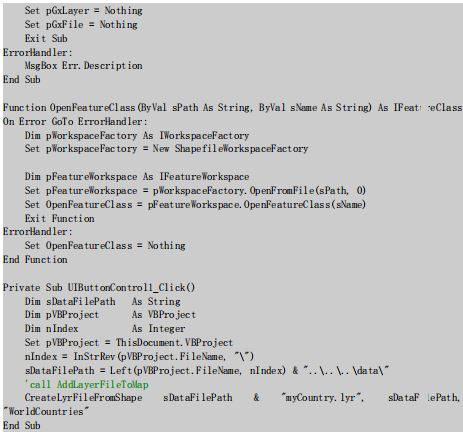Click the 'Set pGxLayer = Nothing' line
463x432 pixels.
pos(84,11)
